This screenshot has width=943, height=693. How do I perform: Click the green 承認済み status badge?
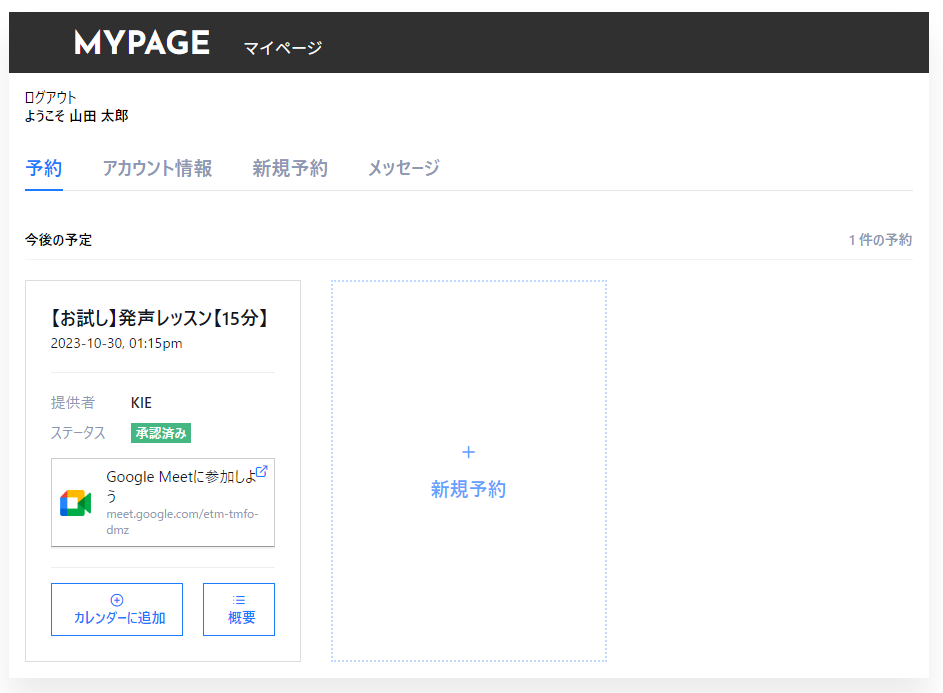tap(161, 433)
